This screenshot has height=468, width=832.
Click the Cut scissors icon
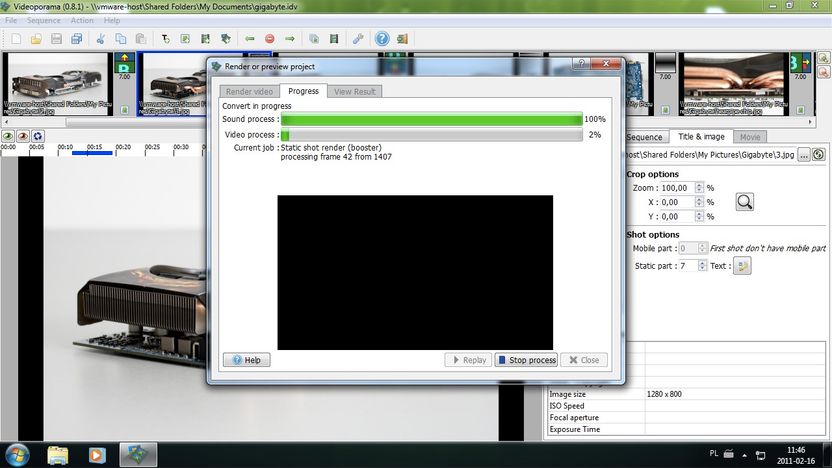tap(100, 39)
